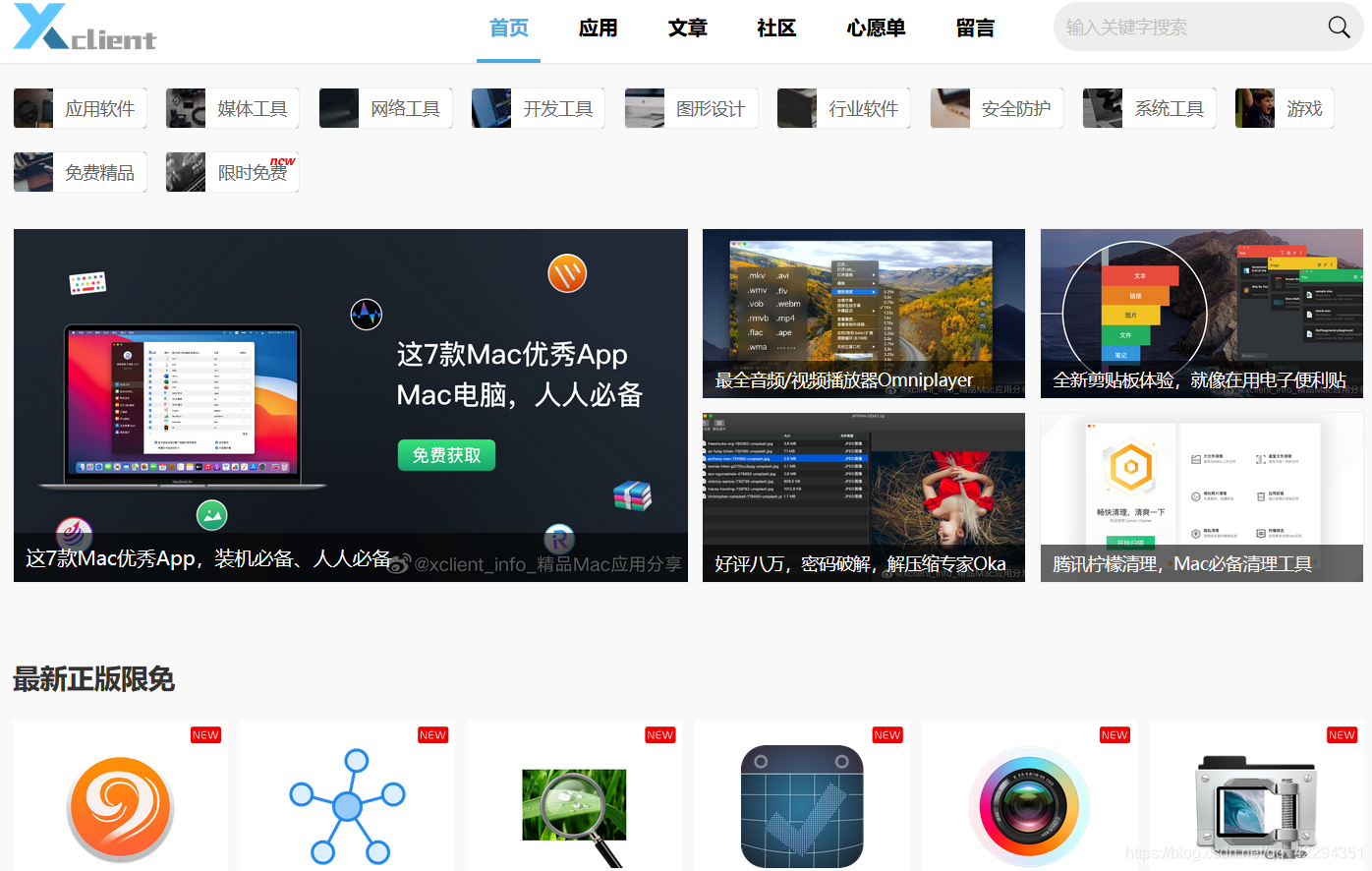Open the 媒体工具 category link

click(x=233, y=108)
